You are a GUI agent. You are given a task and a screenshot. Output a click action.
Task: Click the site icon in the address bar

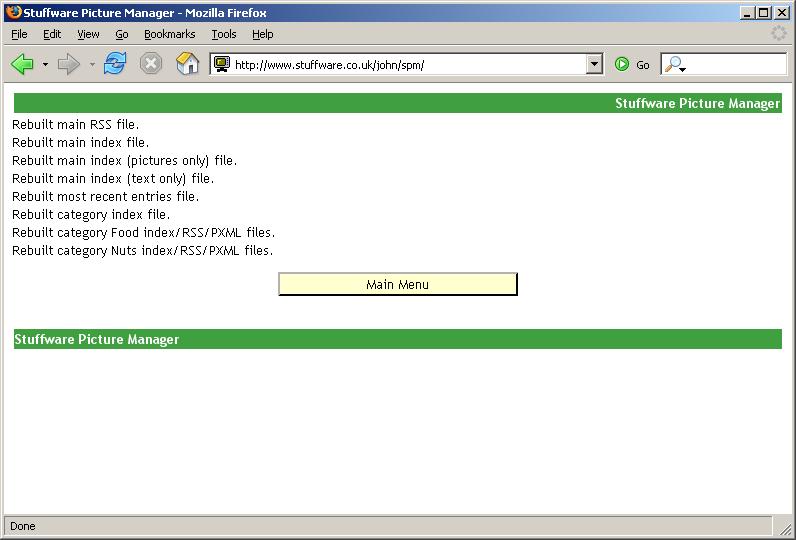(221, 64)
